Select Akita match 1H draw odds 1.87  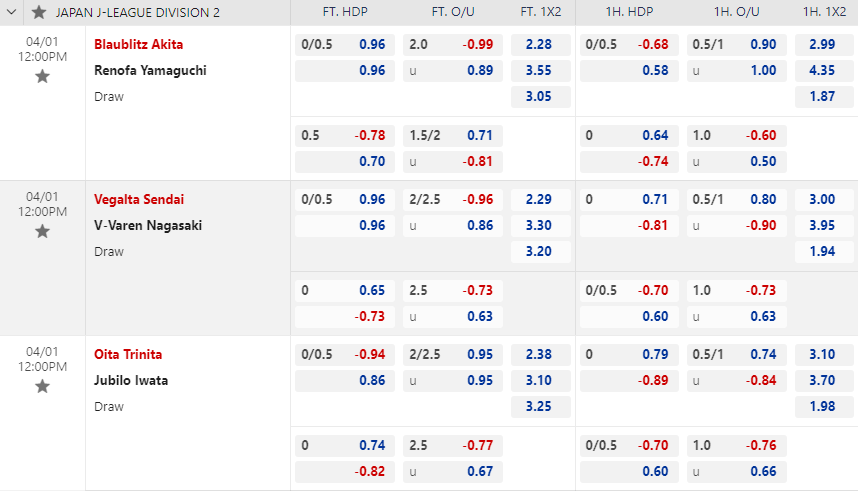click(824, 96)
